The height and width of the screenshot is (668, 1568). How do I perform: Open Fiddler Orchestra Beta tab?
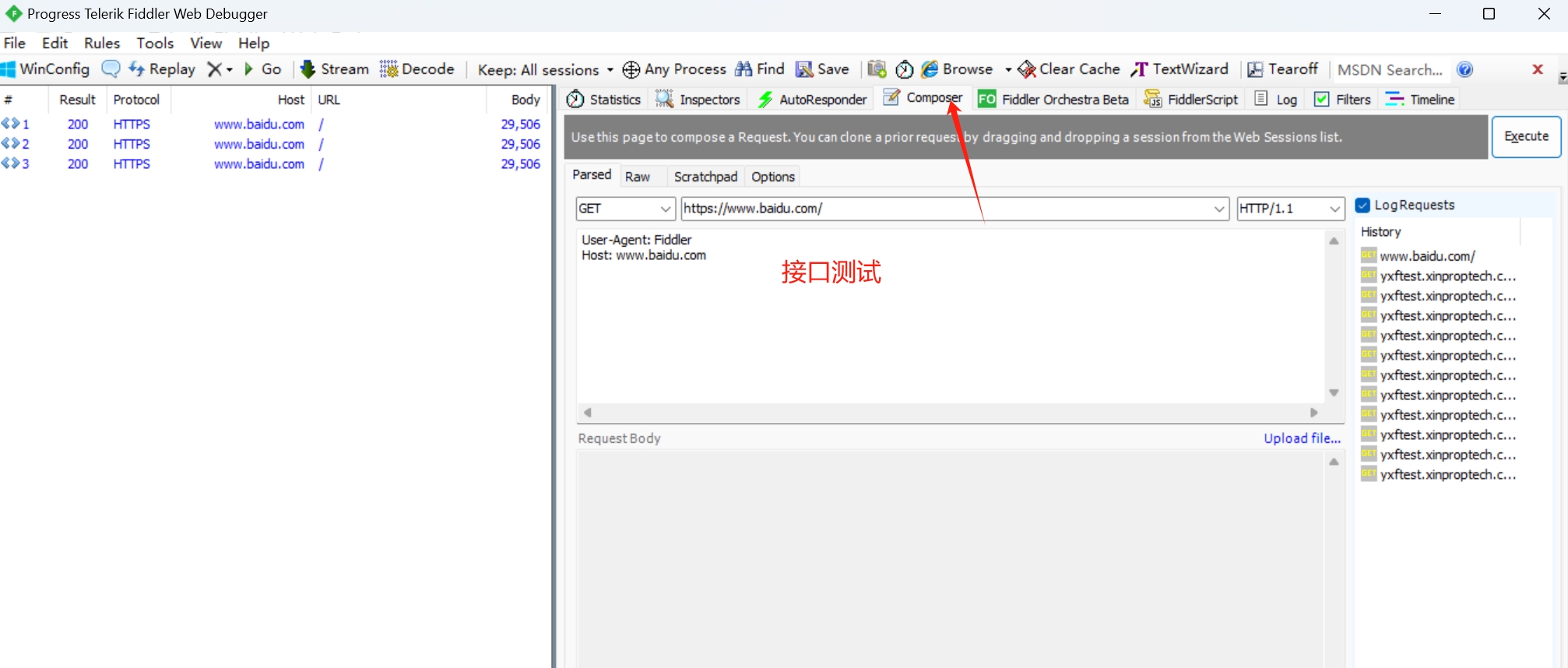coord(1053,99)
